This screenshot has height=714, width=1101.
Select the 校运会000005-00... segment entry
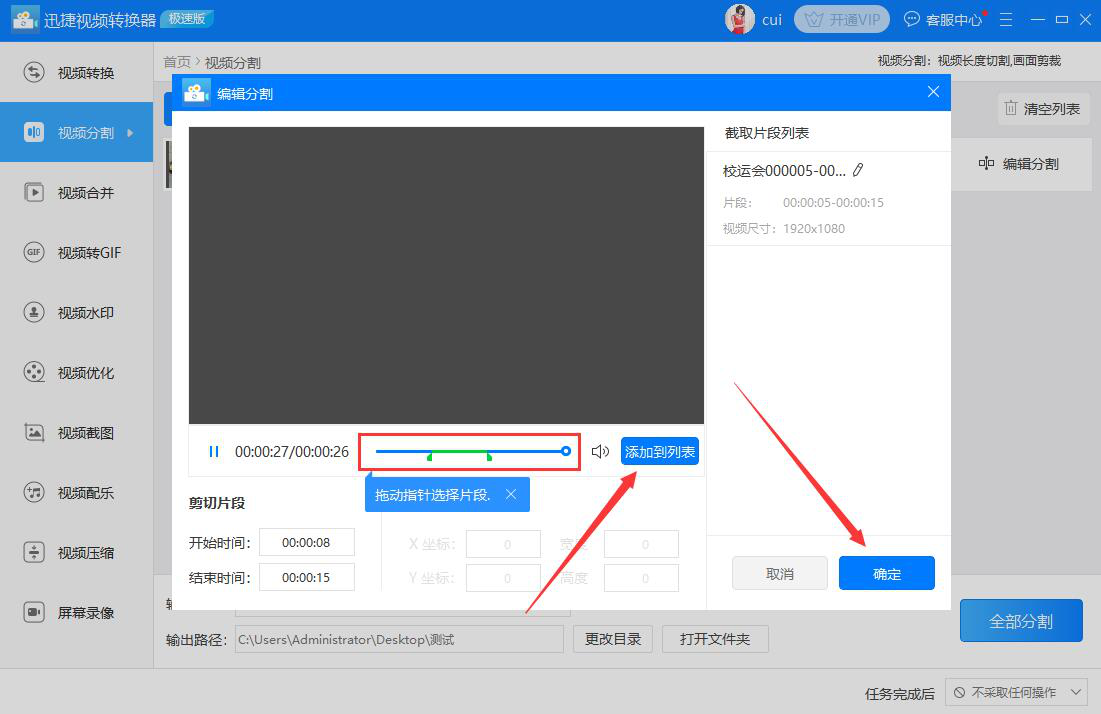coord(829,199)
